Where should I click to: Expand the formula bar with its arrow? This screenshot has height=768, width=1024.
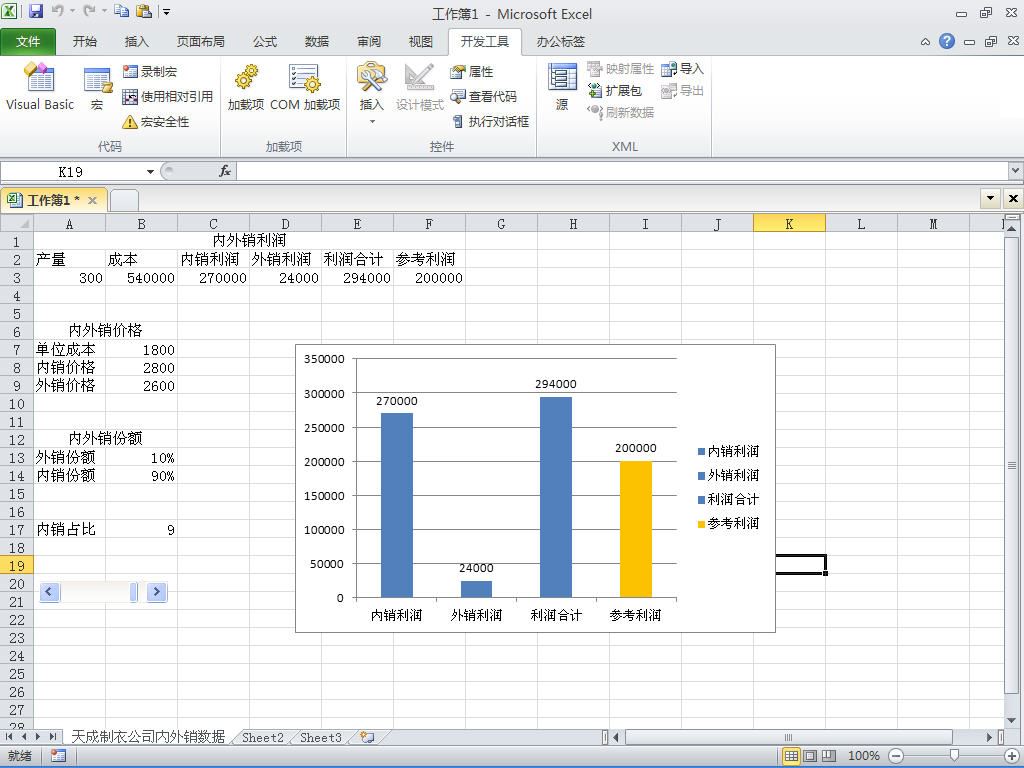(1016, 170)
